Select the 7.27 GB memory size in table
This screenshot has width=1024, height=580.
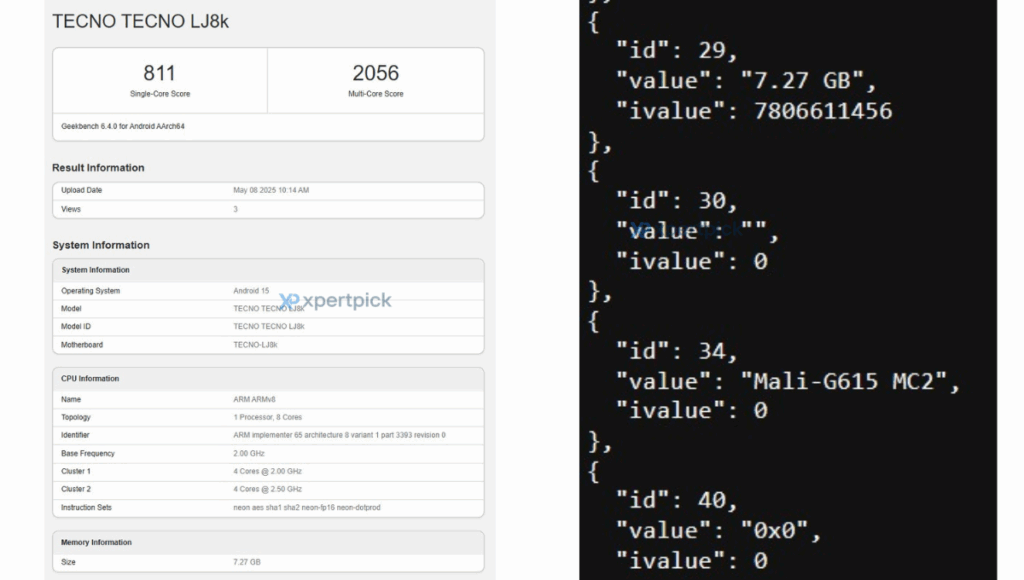[x=247, y=562]
